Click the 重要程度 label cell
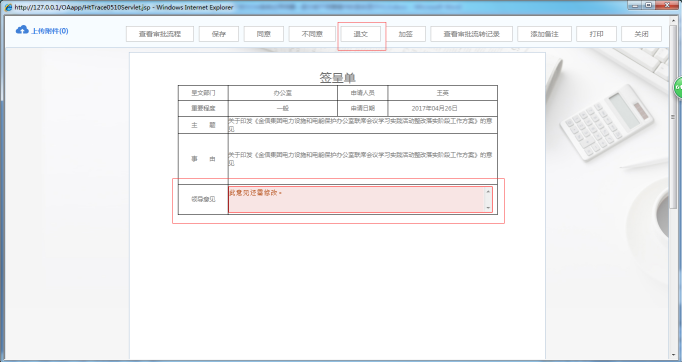The width and height of the screenshot is (682, 362). pyautogui.click(x=203, y=108)
